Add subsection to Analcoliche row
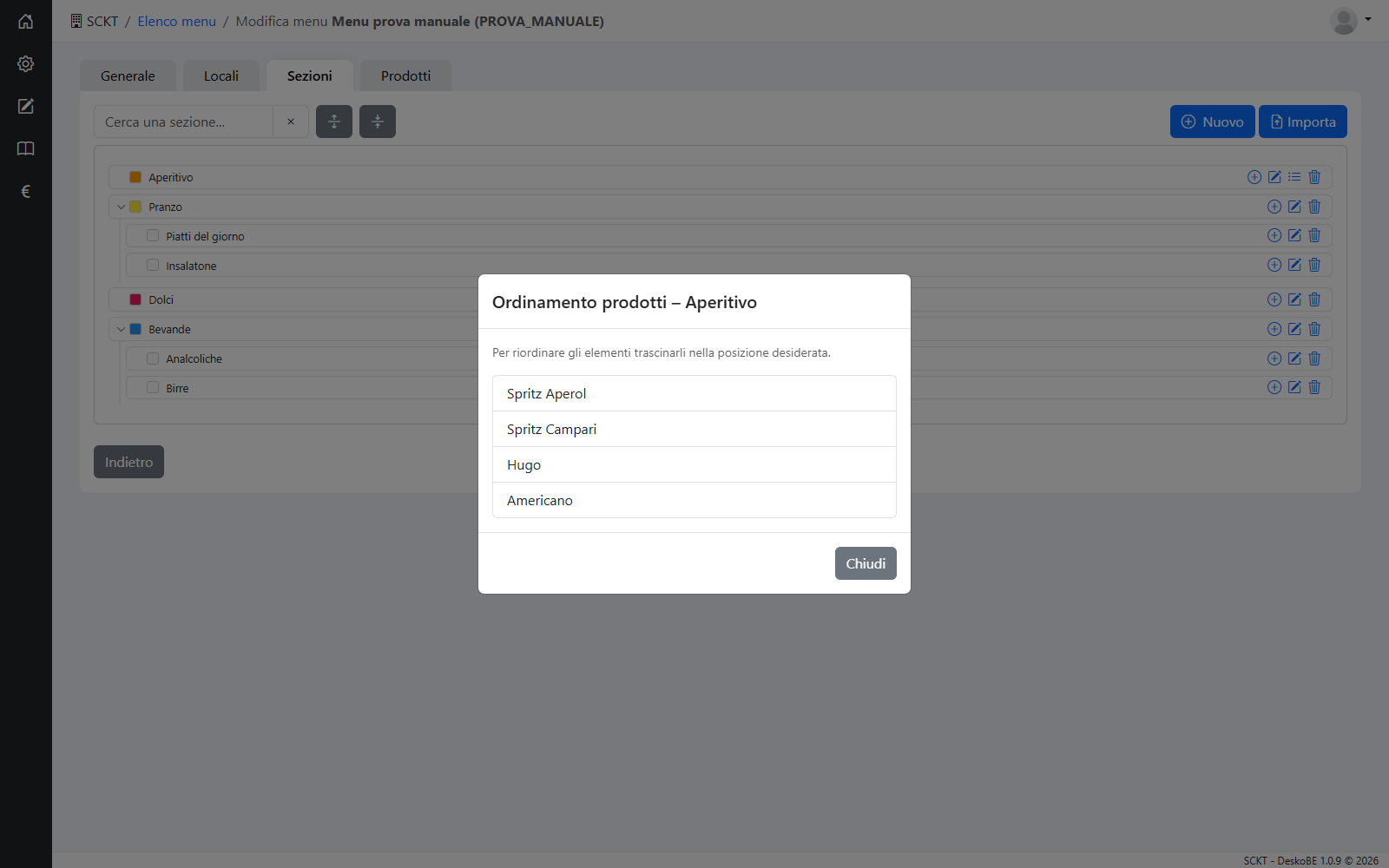The height and width of the screenshot is (868, 1389). click(x=1274, y=358)
